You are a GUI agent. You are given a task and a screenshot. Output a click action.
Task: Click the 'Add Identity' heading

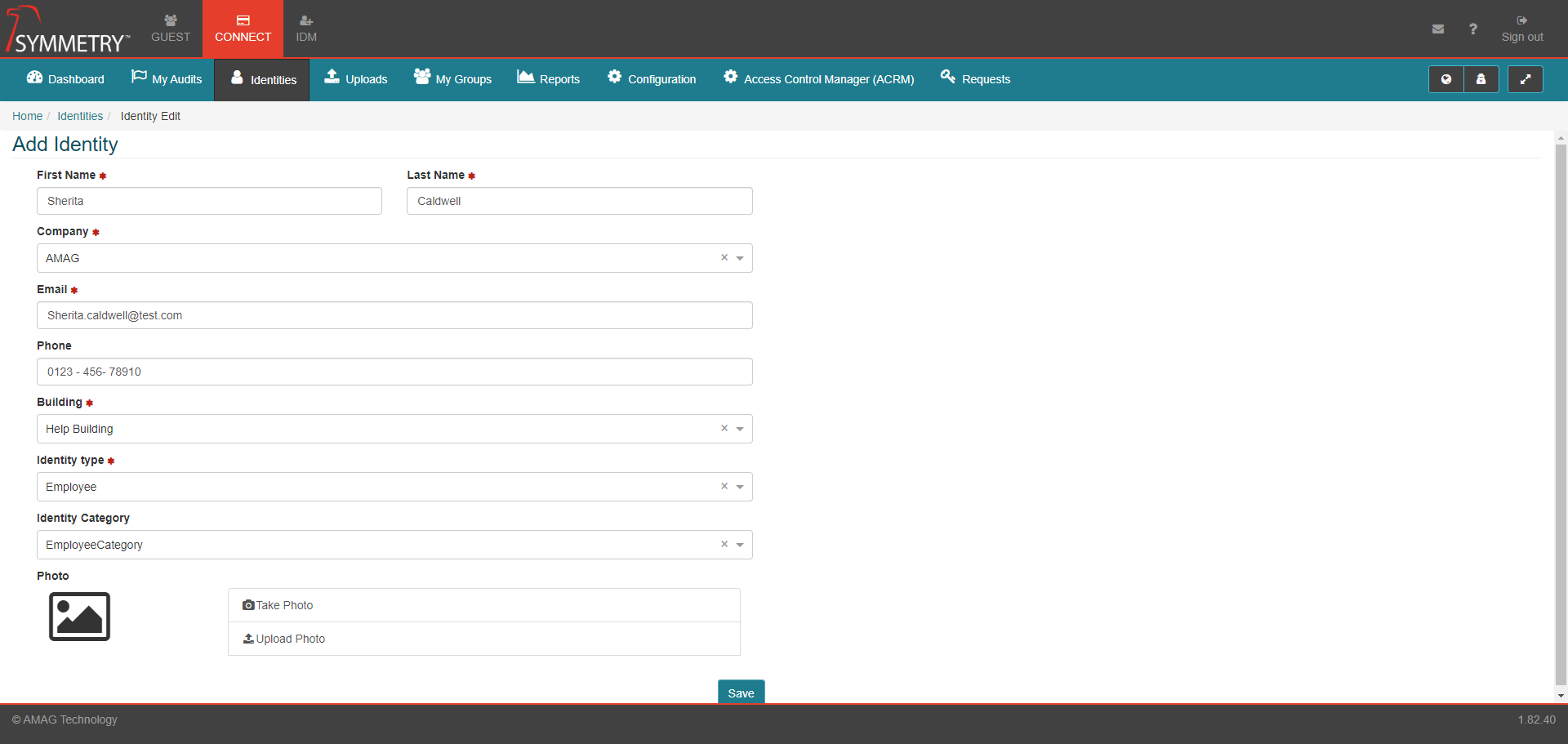point(65,145)
